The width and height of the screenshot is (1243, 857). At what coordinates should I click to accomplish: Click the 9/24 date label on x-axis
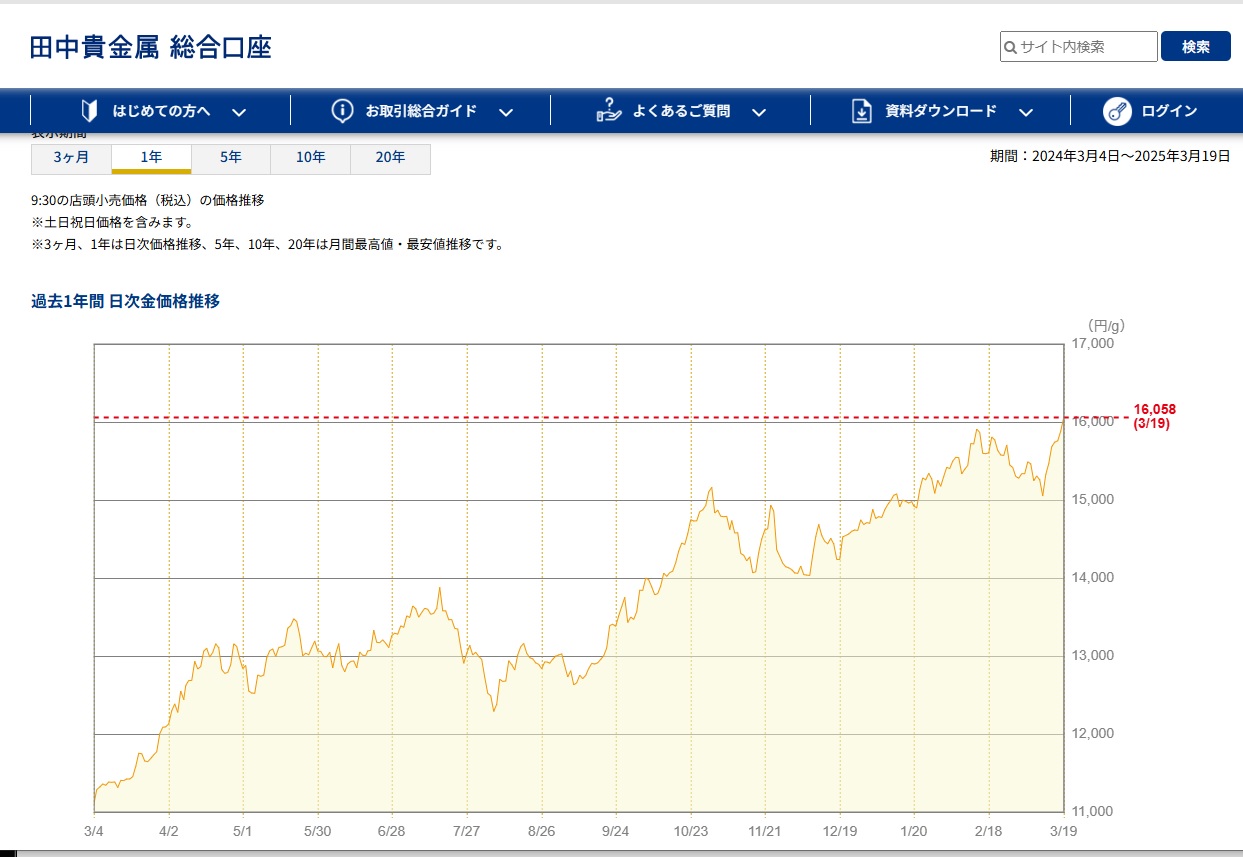616,831
